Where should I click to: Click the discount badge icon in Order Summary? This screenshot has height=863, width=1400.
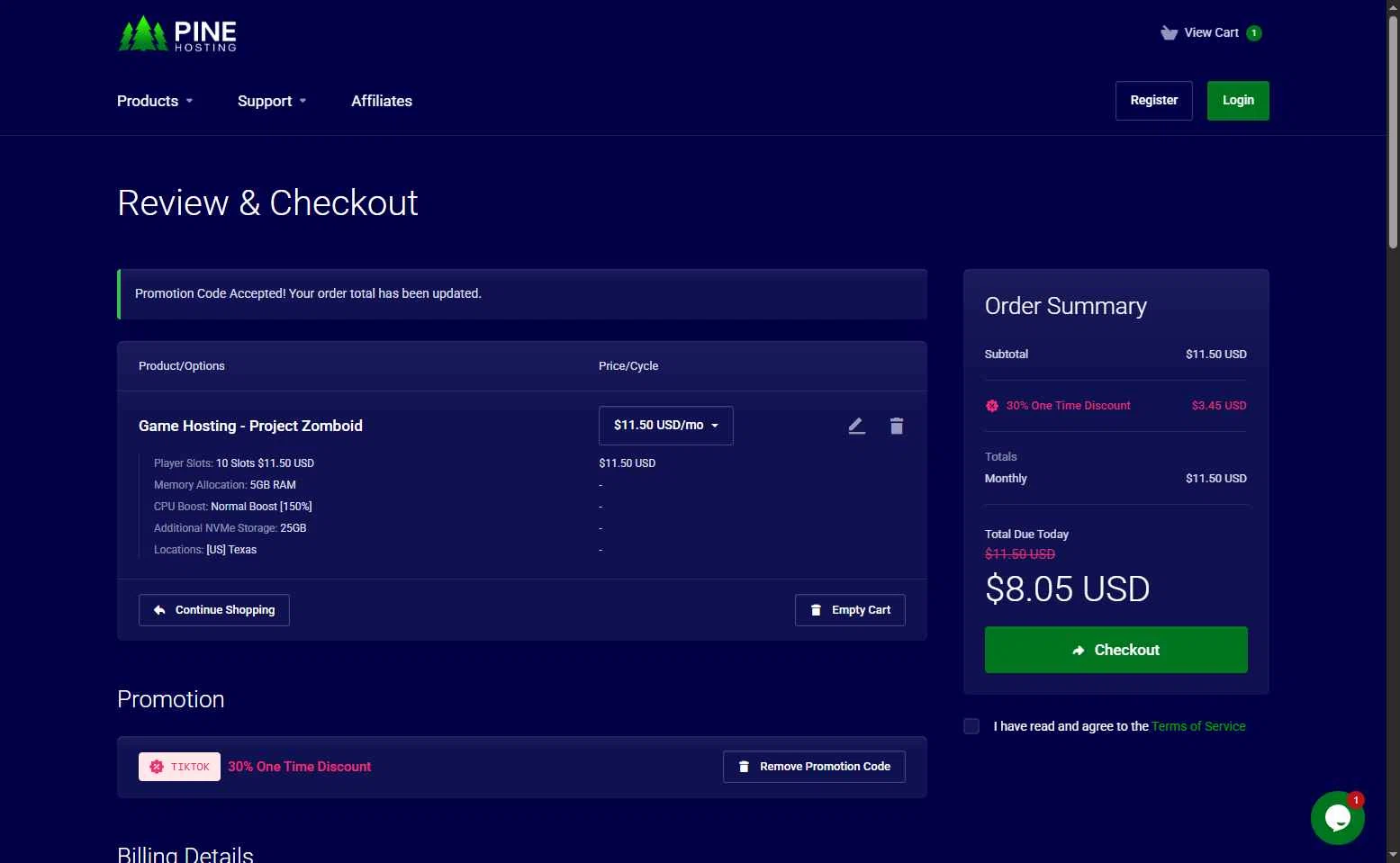(992, 406)
